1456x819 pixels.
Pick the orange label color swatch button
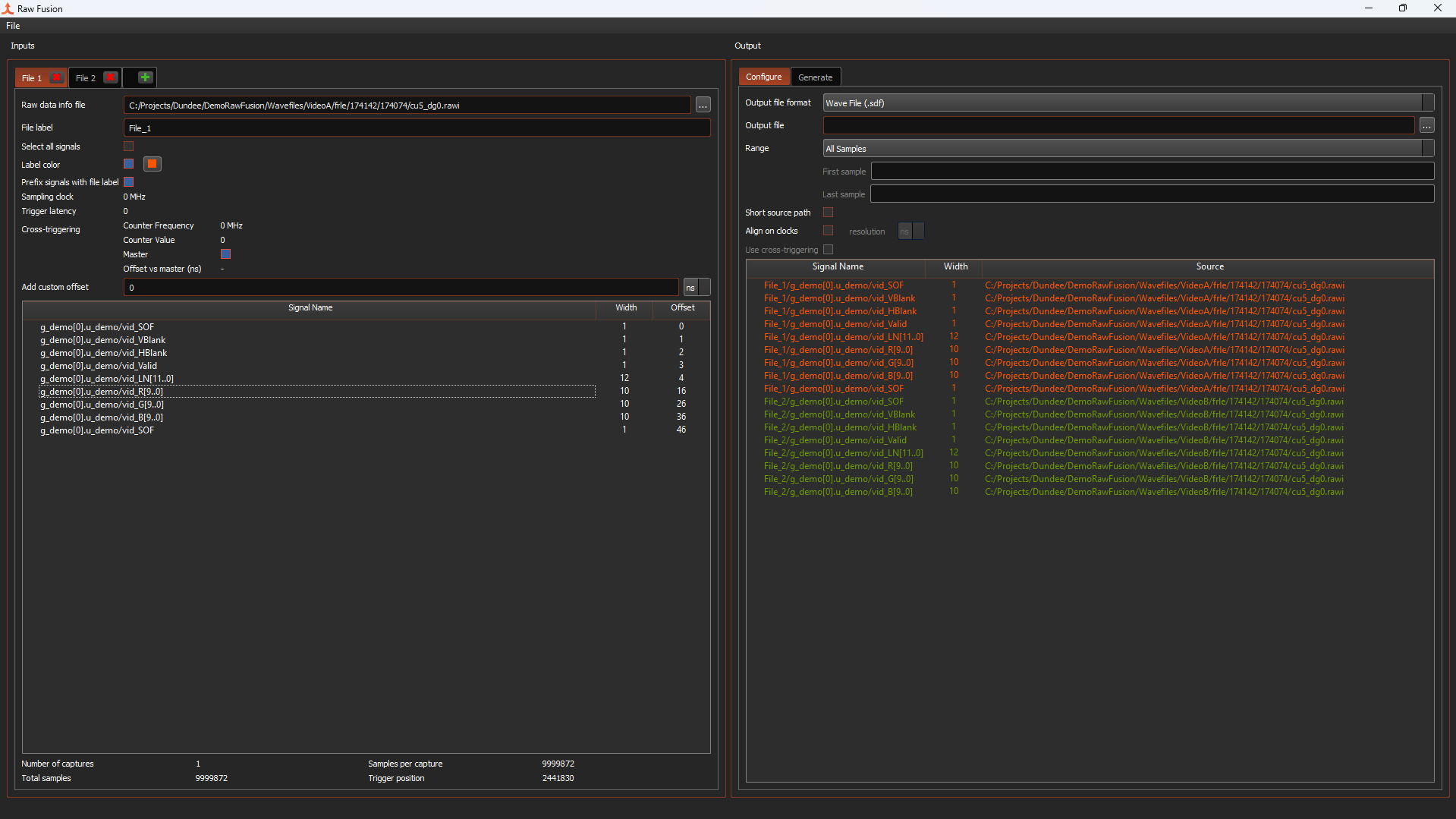click(x=153, y=164)
